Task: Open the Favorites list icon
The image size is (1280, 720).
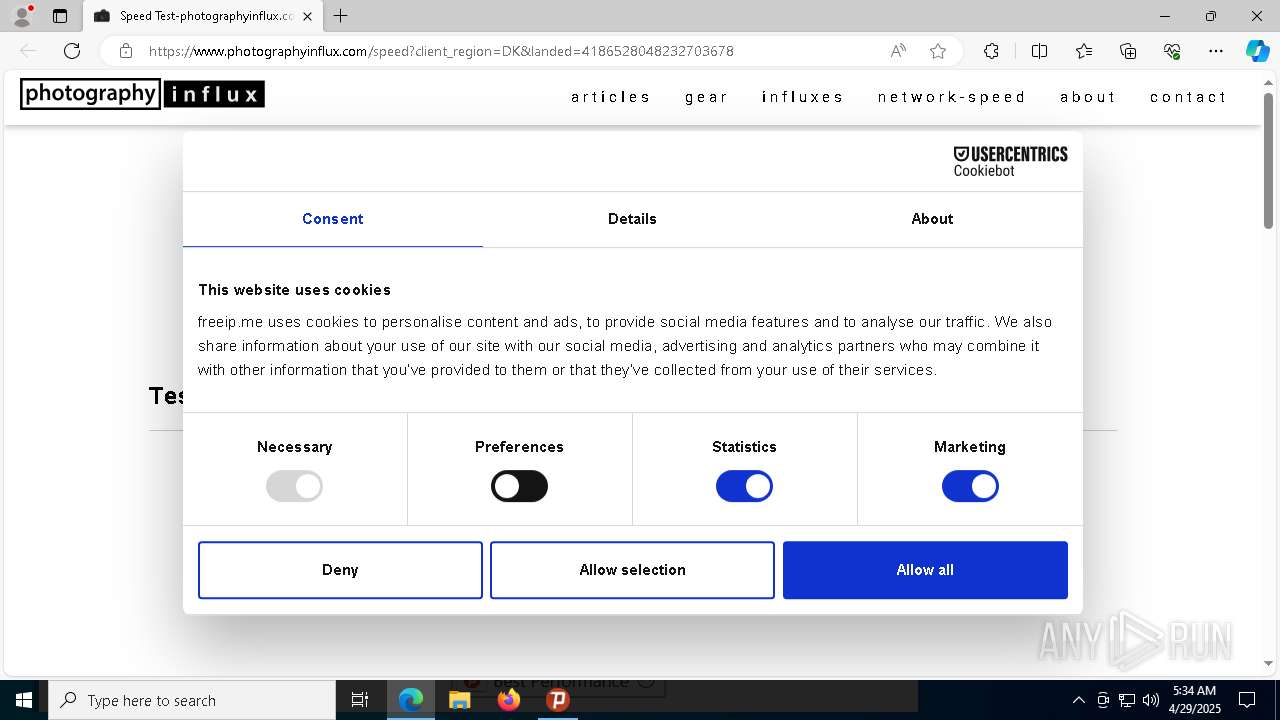Action: (1084, 51)
